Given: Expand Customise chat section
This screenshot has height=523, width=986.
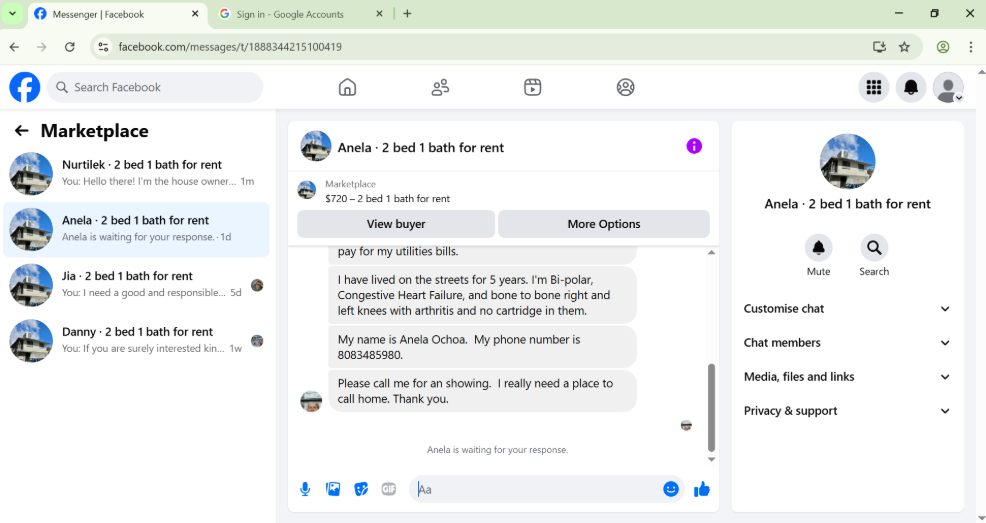Looking at the screenshot, I should coord(847,309).
